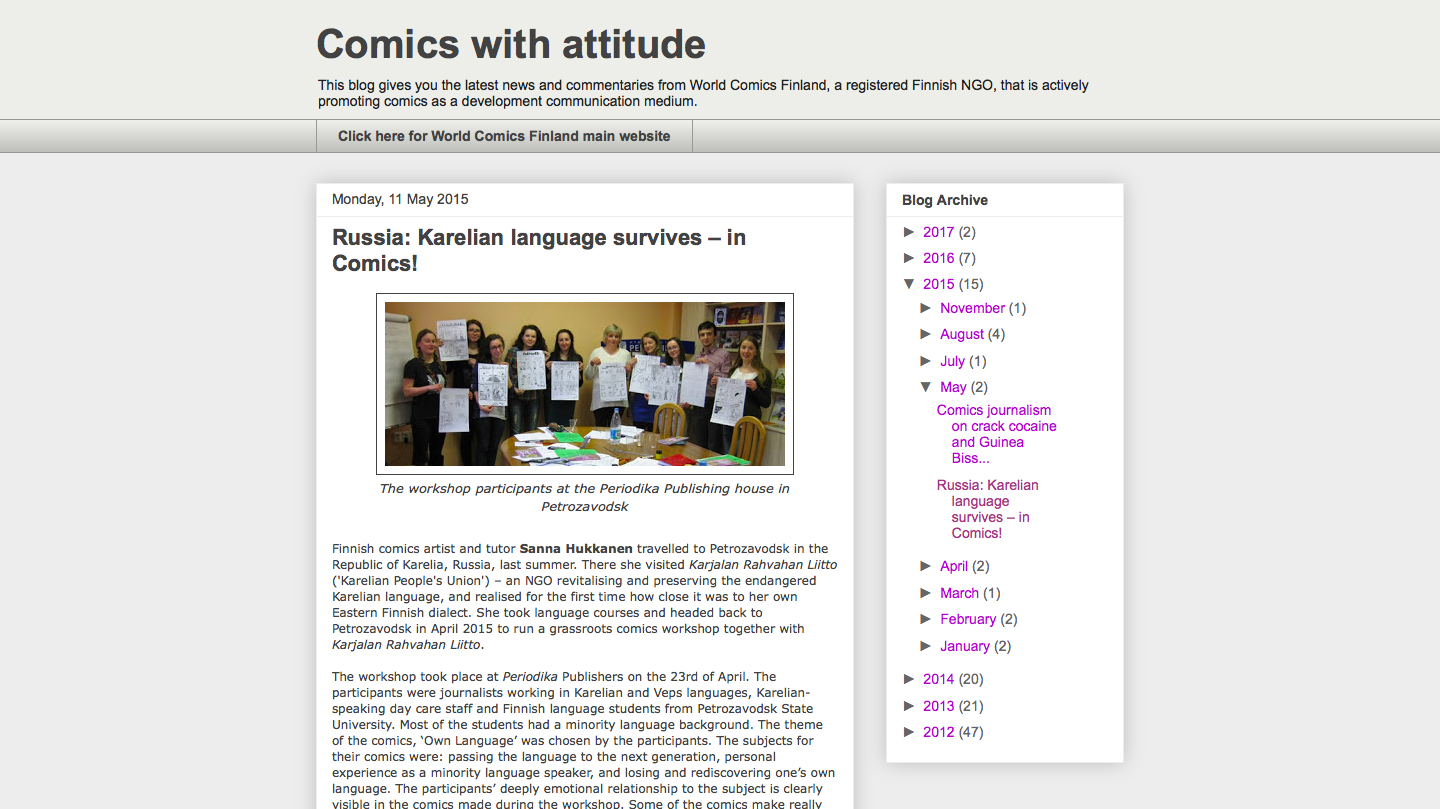
Task: Open the July archive link
Action: click(x=952, y=361)
